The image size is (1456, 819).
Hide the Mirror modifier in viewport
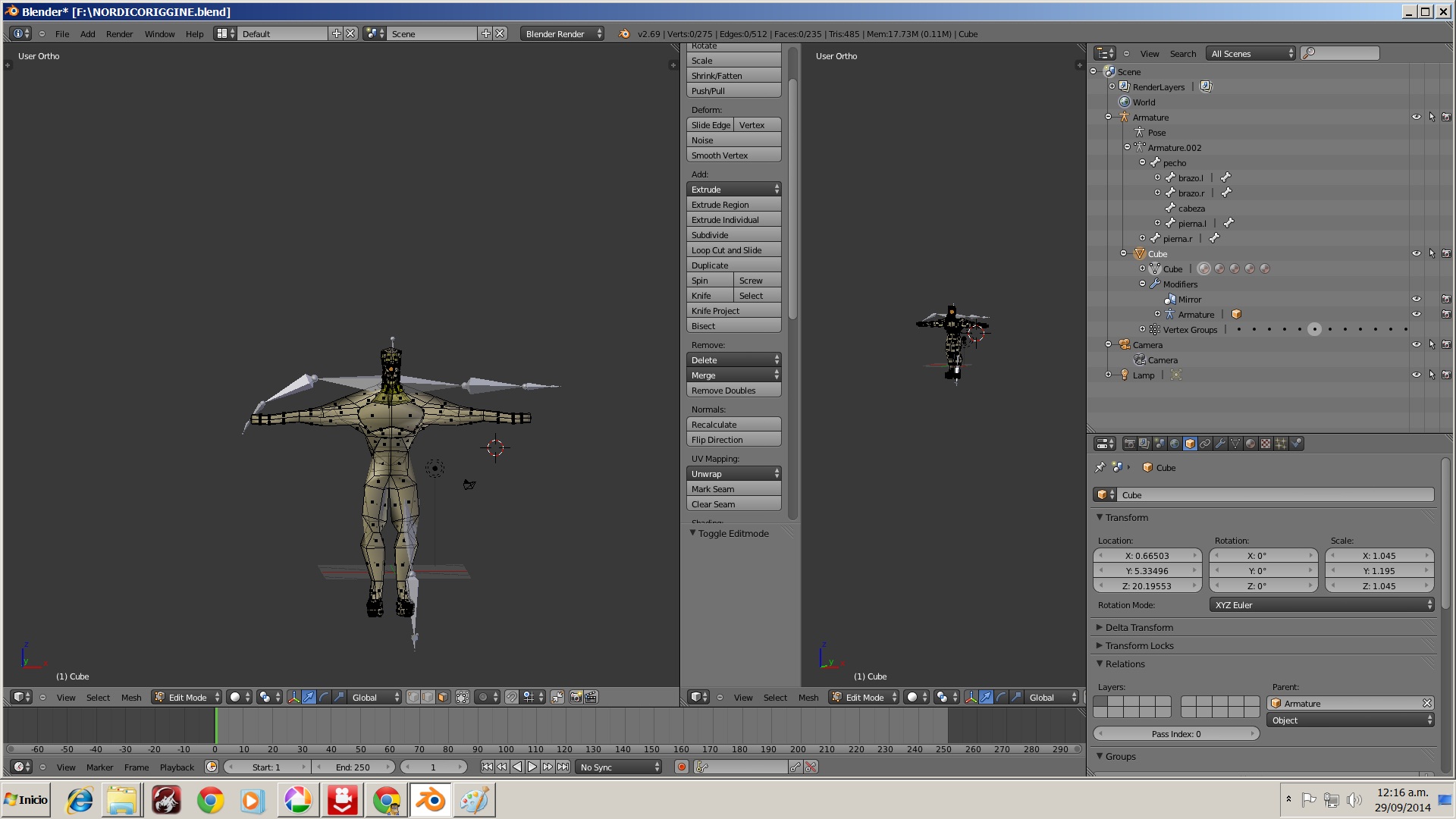1416,299
